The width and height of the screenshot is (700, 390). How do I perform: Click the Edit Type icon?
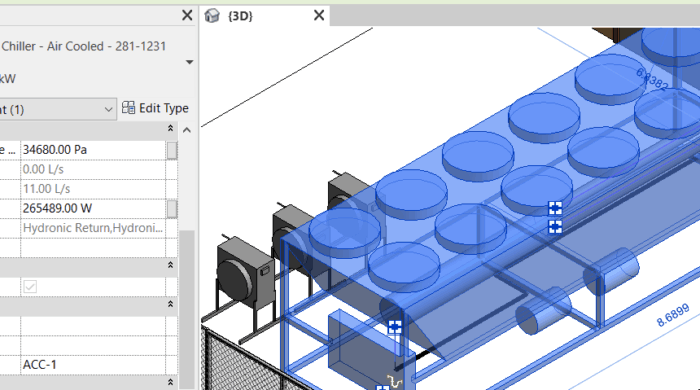[x=129, y=108]
